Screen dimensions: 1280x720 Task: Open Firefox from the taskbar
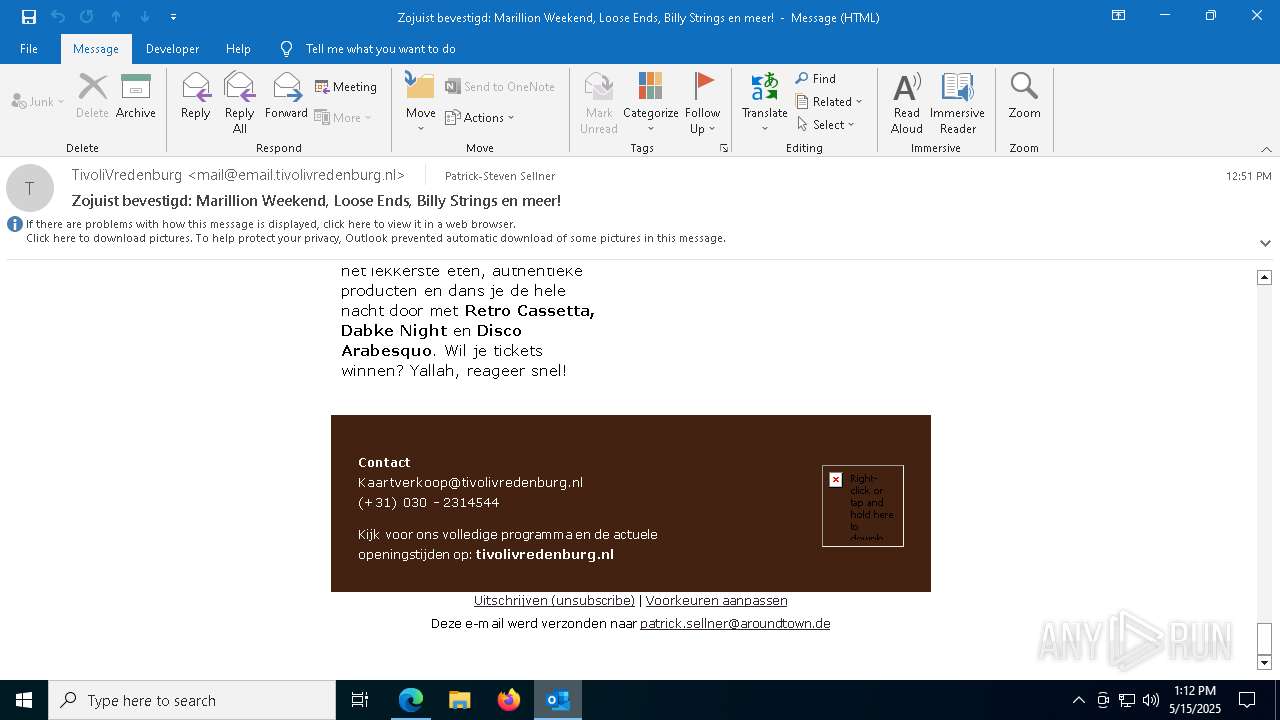[509, 700]
